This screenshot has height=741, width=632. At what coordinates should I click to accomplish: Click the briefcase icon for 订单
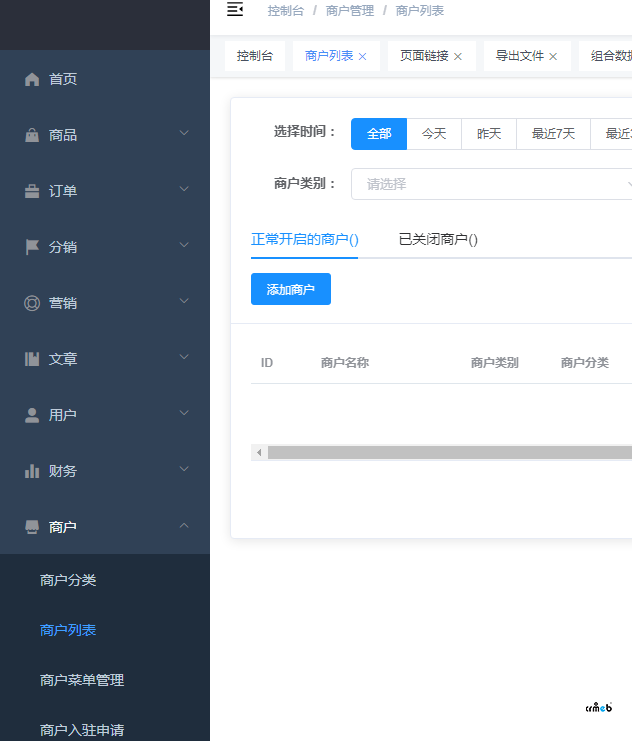[32, 191]
